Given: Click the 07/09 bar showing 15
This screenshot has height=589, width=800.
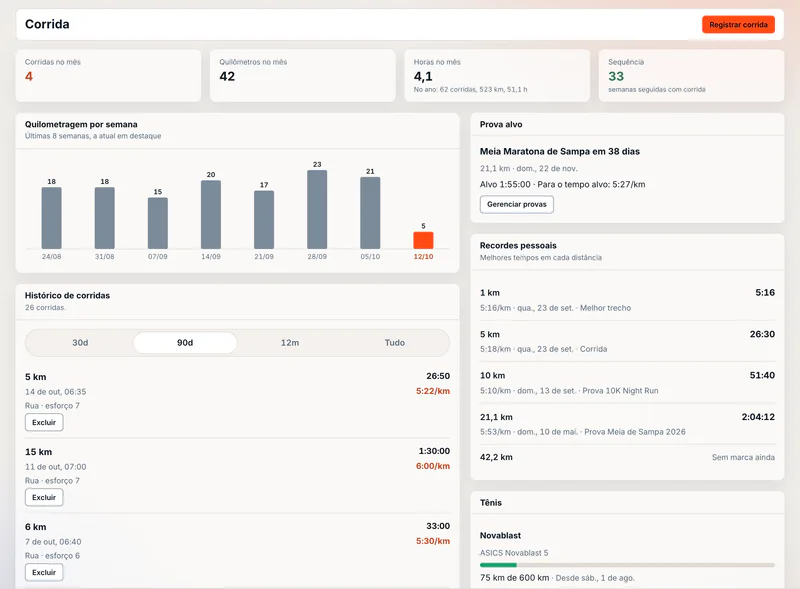Looking at the screenshot, I should pos(158,223).
